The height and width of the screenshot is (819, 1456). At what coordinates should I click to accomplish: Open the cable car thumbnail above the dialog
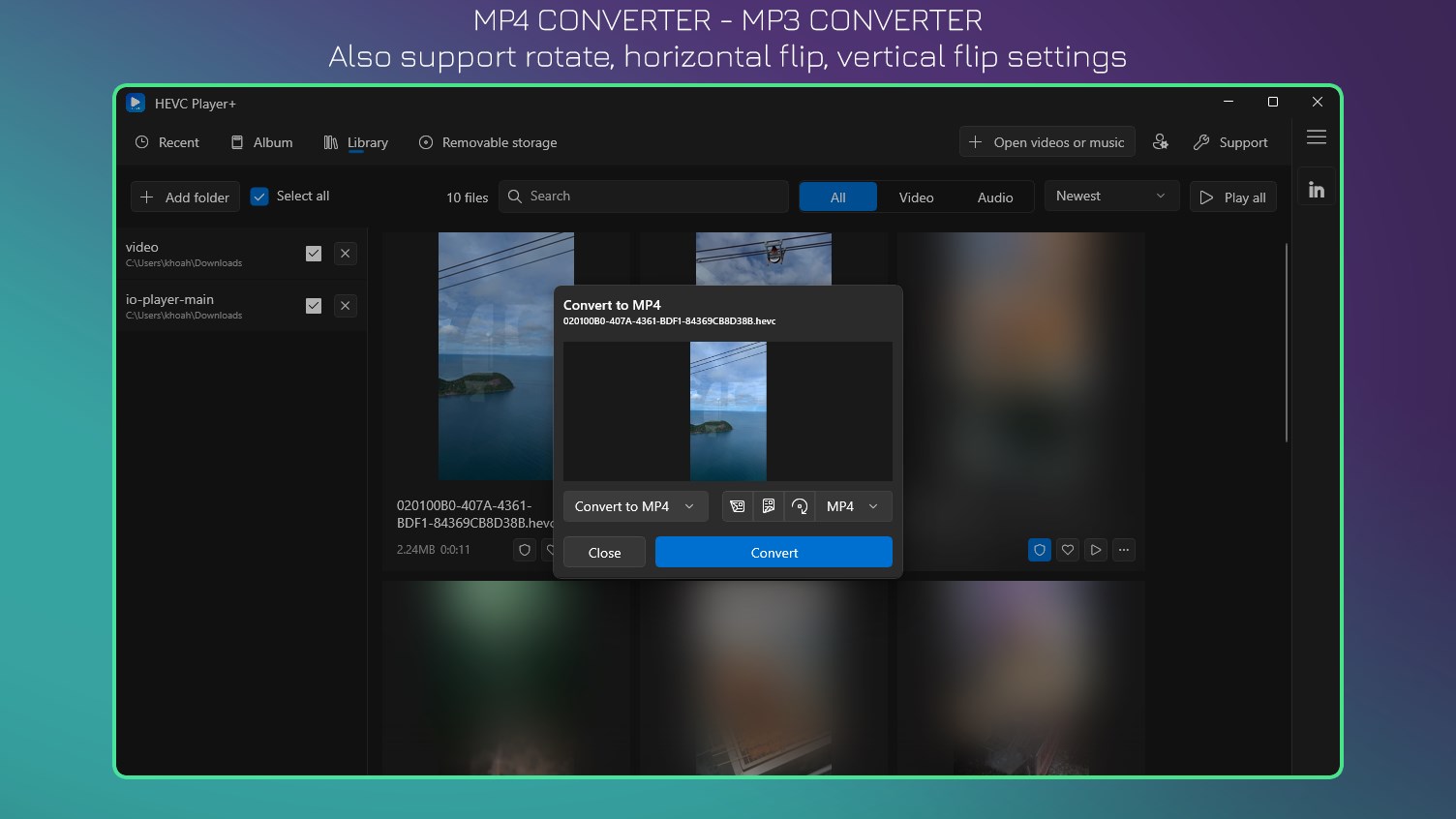point(764,258)
